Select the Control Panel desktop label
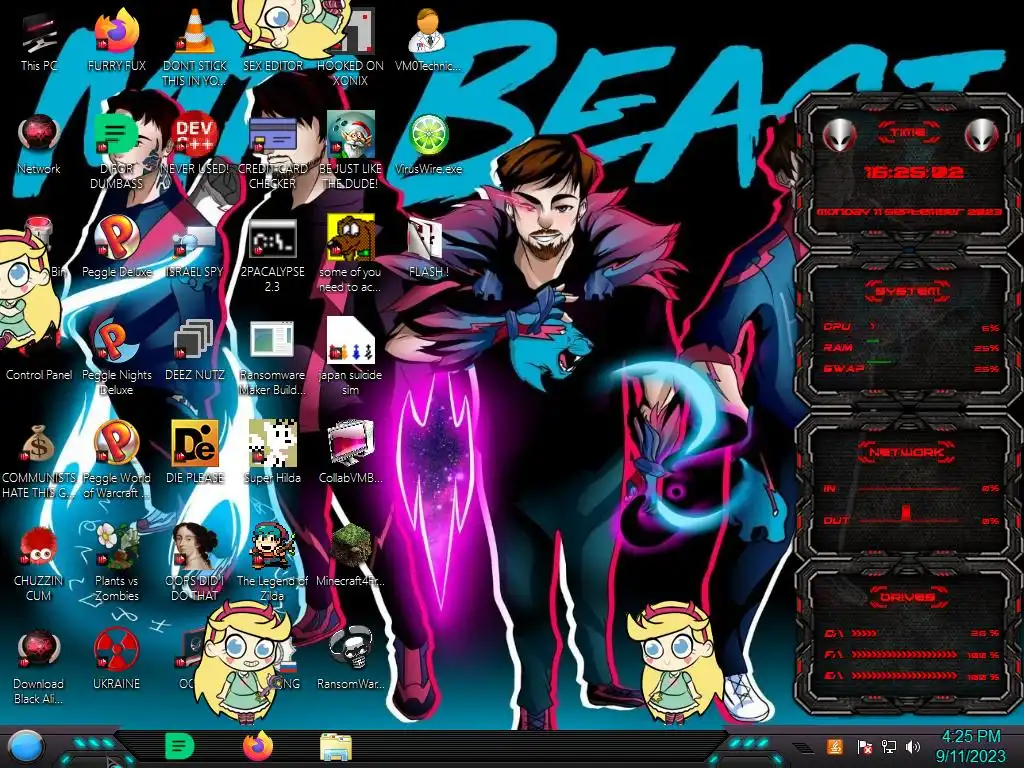Viewport: 1024px width, 768px height. coord(39,375)
